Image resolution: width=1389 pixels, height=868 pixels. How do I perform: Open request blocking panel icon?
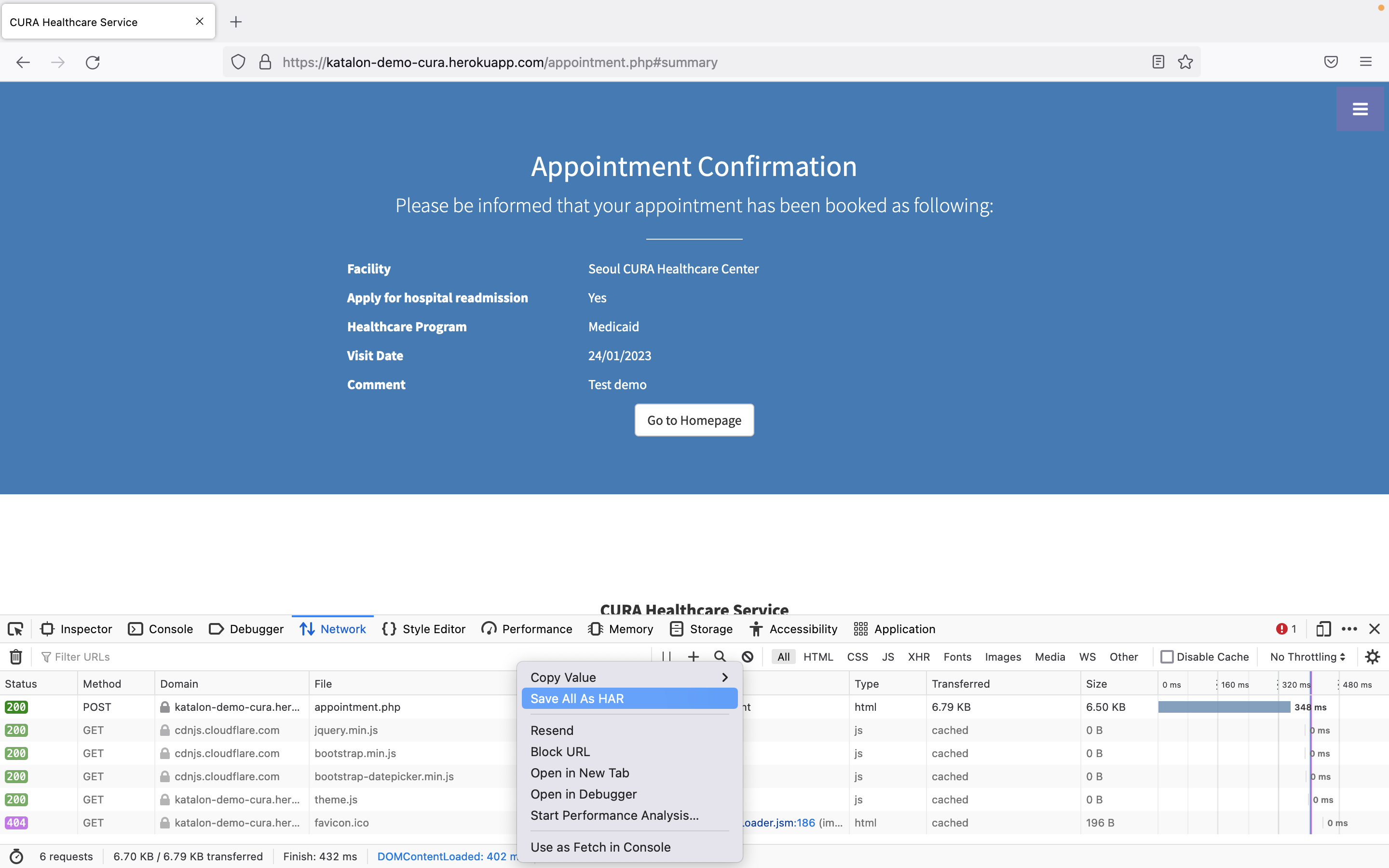747,657
